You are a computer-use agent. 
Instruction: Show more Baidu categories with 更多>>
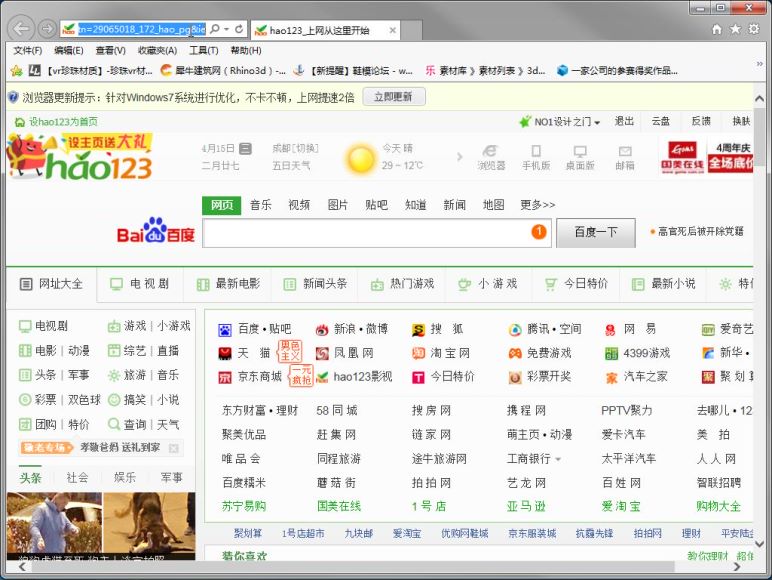tap(538, 205)
